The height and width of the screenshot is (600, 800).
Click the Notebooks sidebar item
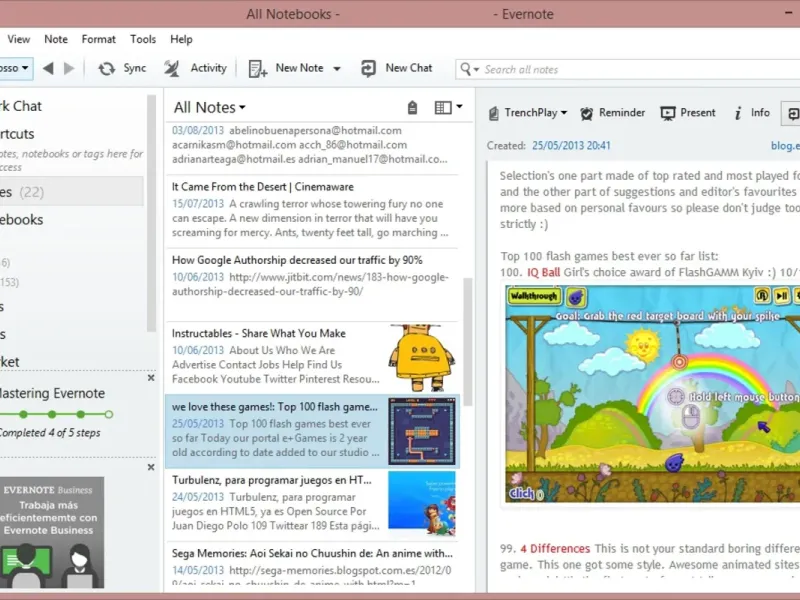click(x=21, y=220)
